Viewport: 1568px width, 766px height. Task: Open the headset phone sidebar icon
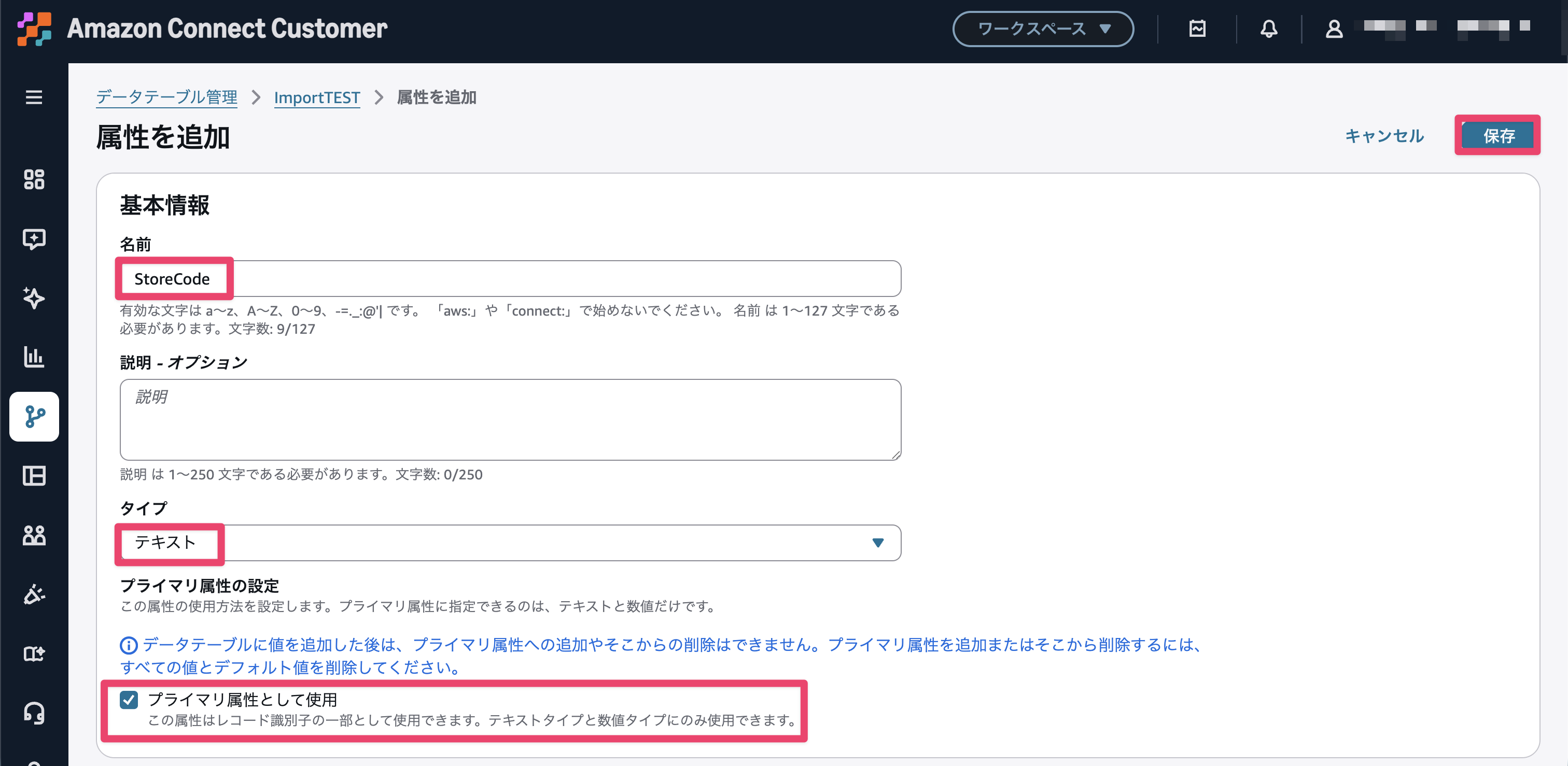[34, 713]
